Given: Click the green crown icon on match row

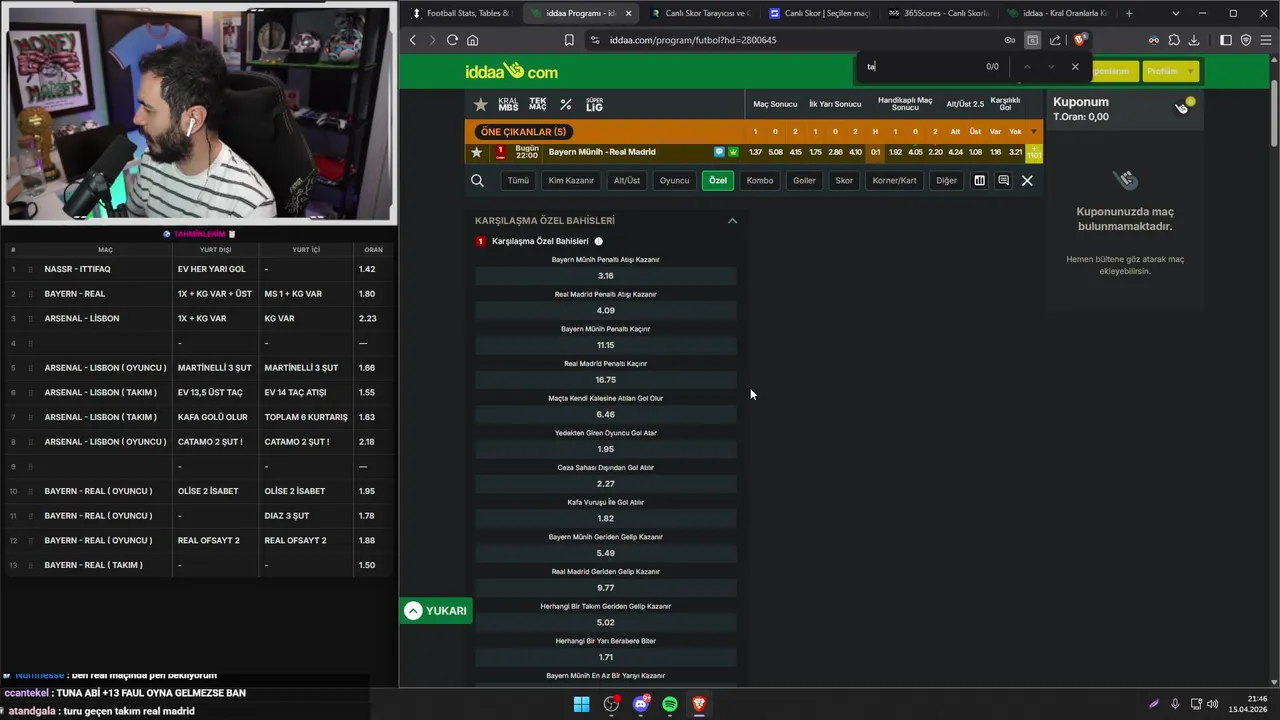Looking at the screenshot, I should click(733, 152).
